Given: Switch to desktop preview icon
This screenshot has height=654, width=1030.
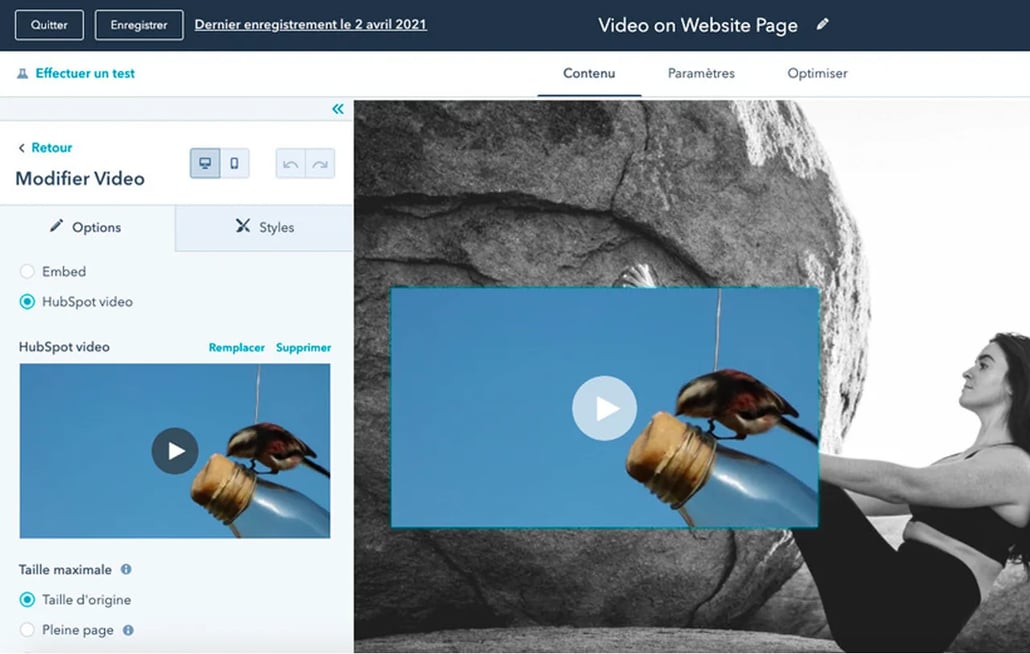Looking at the screenshot, I should [x=205, y=163].
